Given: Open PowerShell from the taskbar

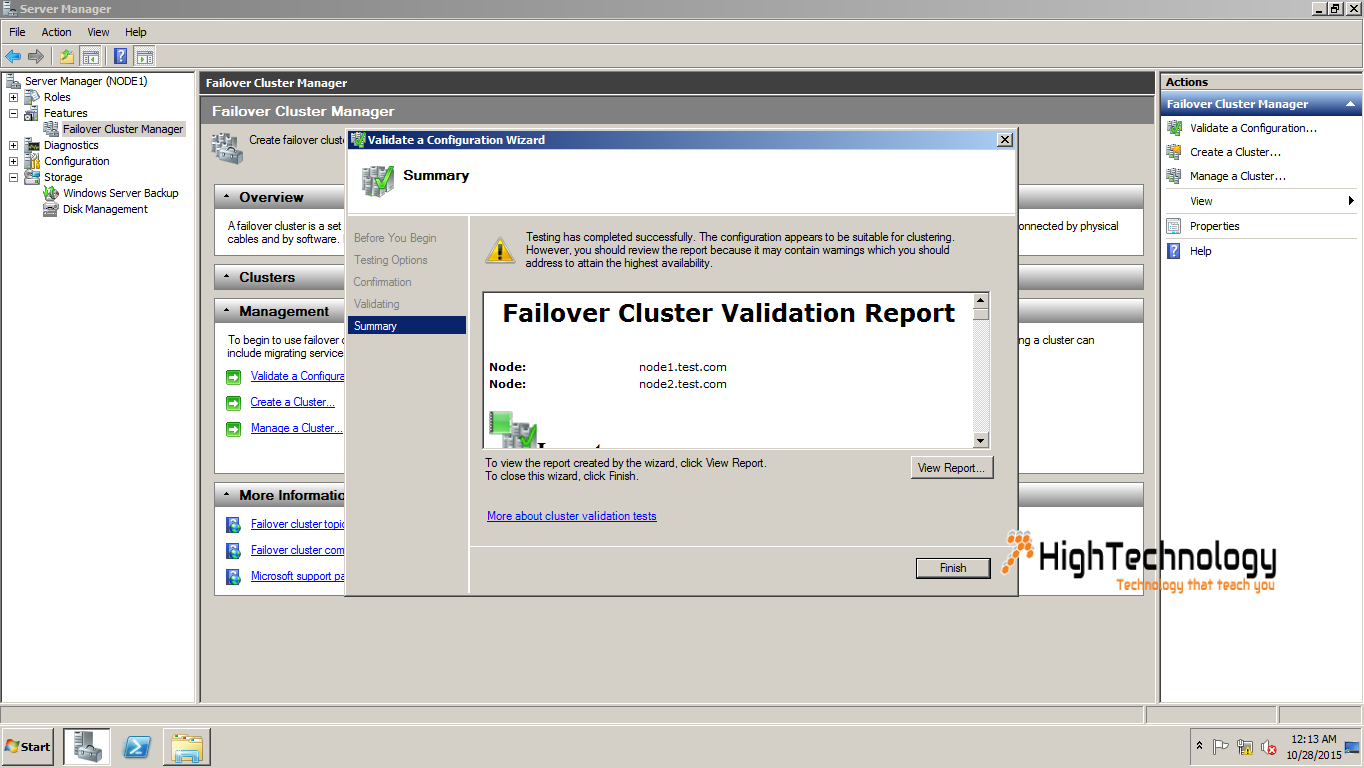Looking at the screenshot, I should tap(136, 747).
